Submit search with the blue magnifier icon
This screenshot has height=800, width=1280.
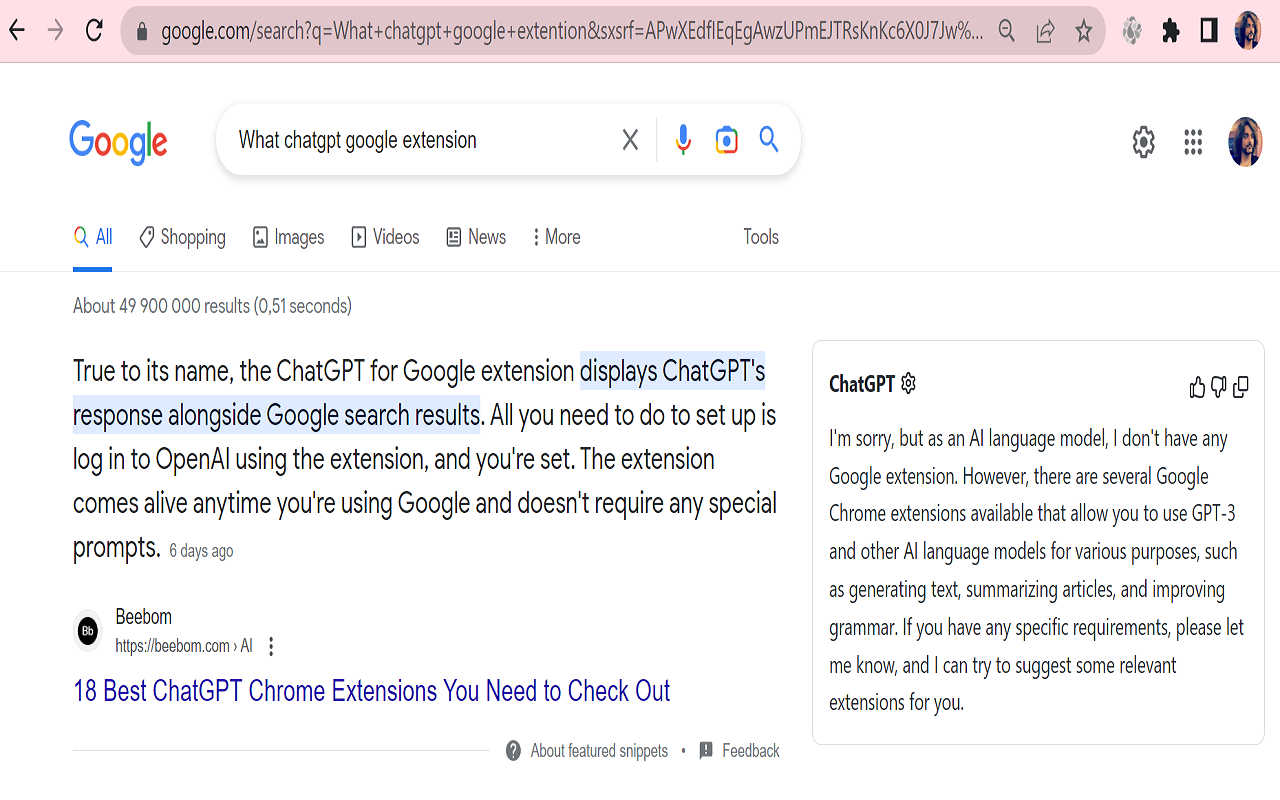pyautogui.click(x=769, y=139)
